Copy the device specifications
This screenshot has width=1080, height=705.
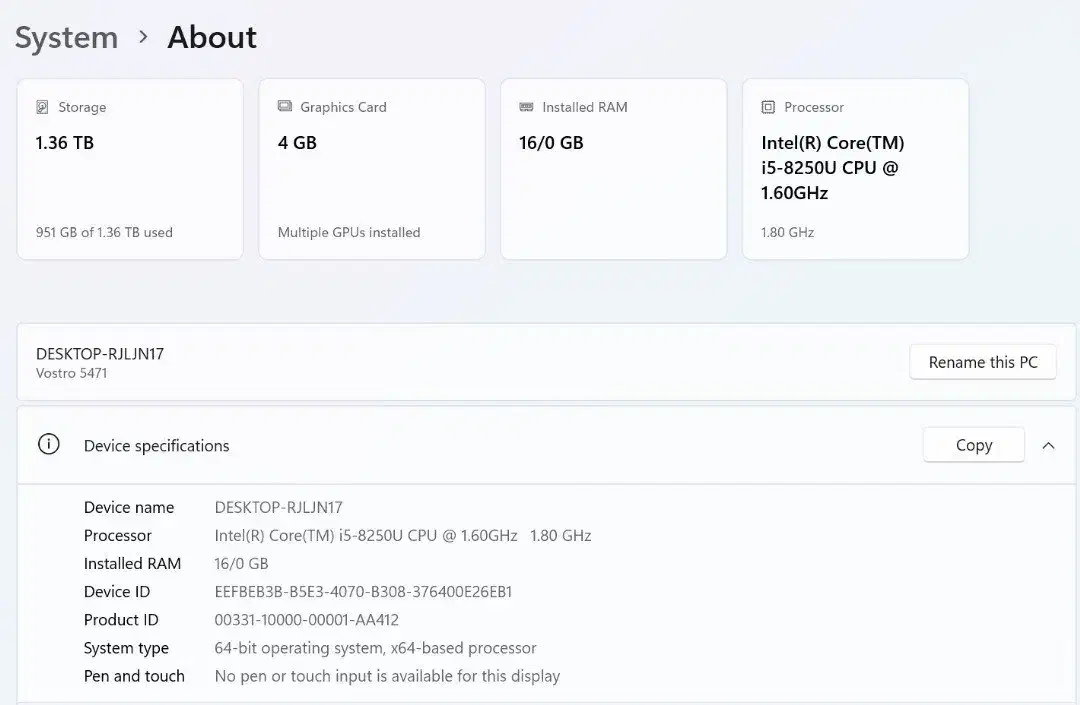coord(973,445)
